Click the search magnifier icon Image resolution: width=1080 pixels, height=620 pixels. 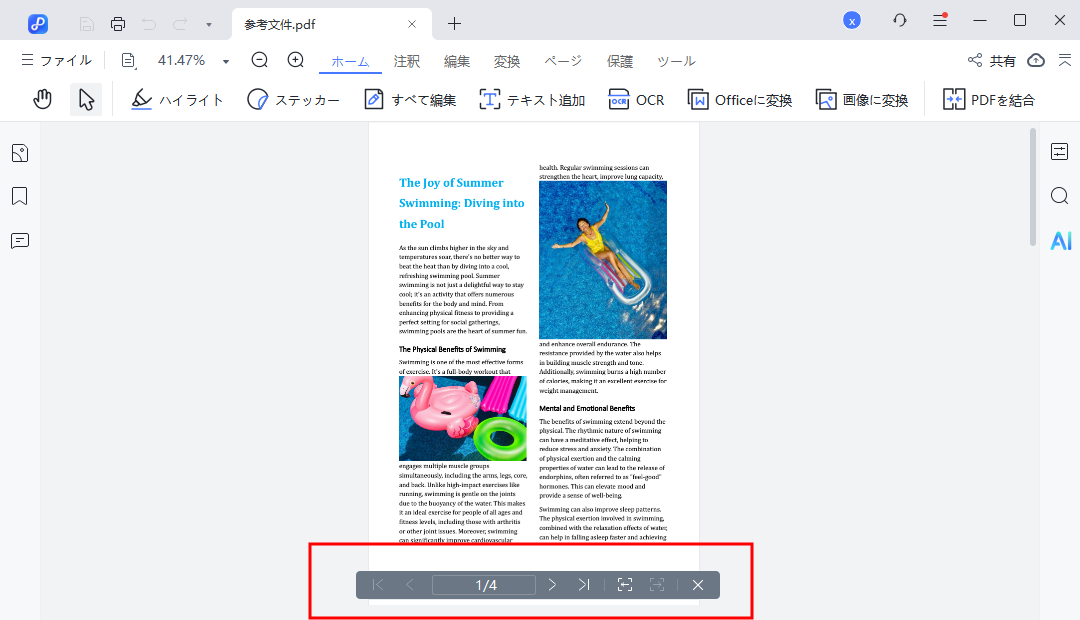click(x=1060, y=196)
